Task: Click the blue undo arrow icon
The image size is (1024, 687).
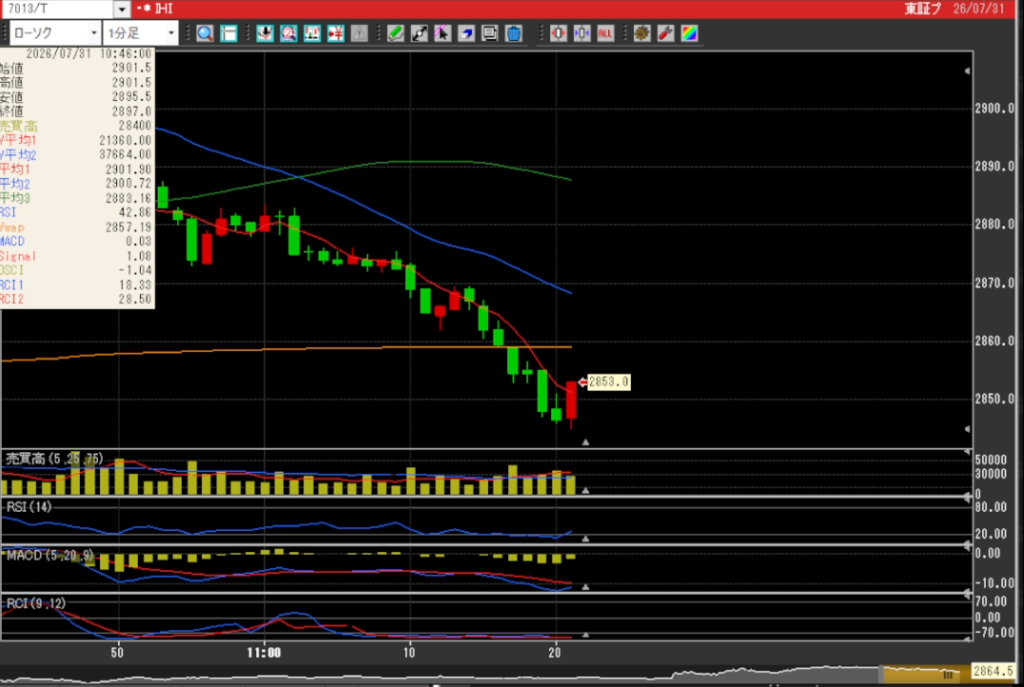Action: [466, 33]
